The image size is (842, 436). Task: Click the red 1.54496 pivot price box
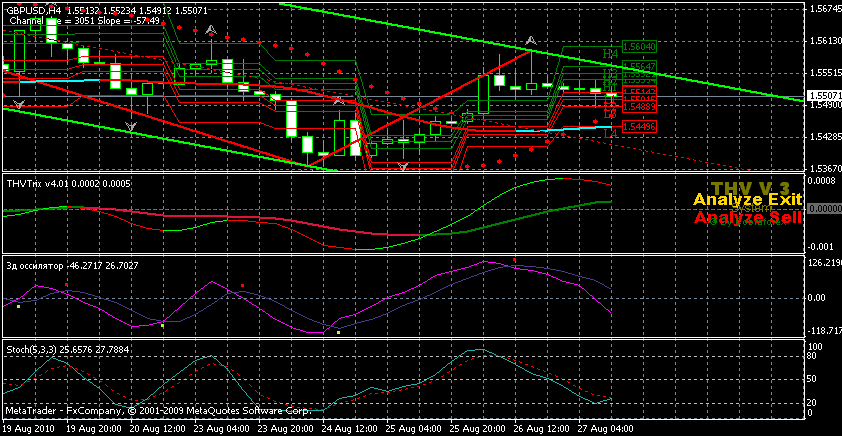638,127
